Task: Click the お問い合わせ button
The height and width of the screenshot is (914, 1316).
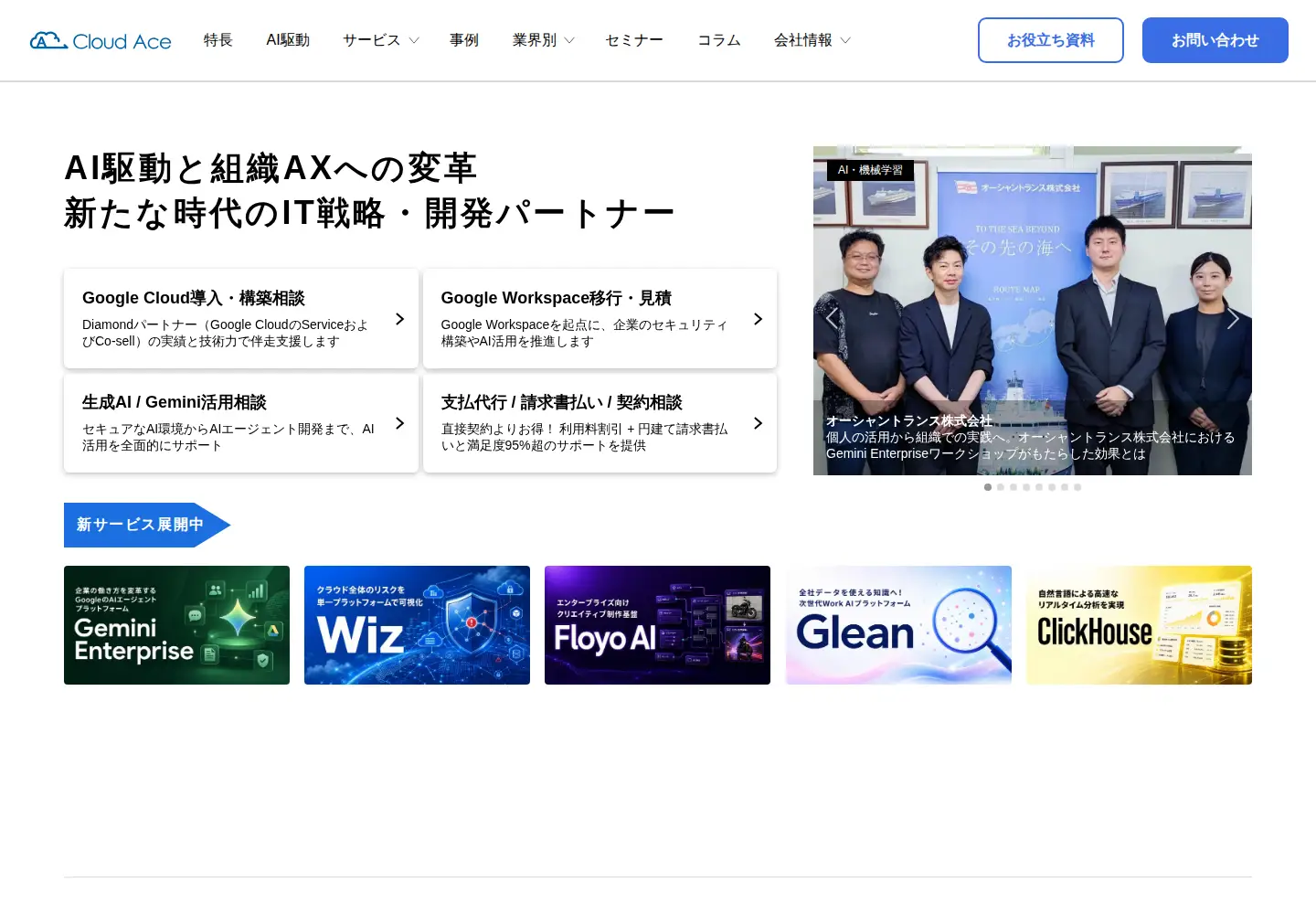Action: (x=1215, y=40)
